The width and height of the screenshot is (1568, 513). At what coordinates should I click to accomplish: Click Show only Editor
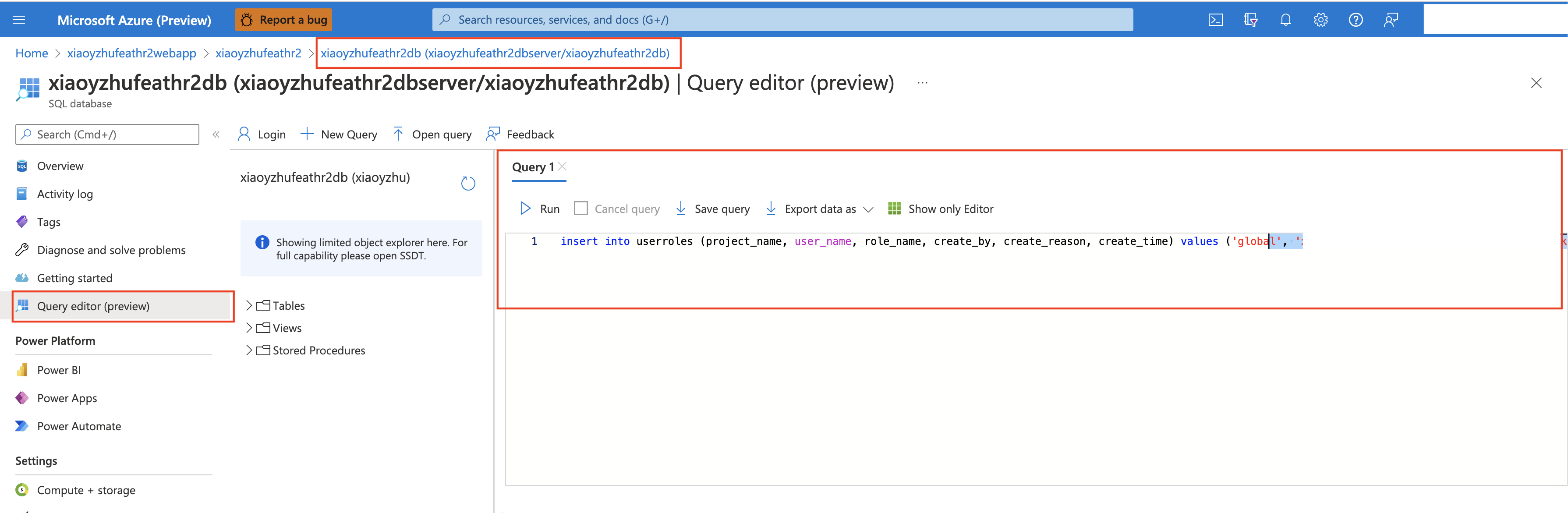(x=941, y=209)
